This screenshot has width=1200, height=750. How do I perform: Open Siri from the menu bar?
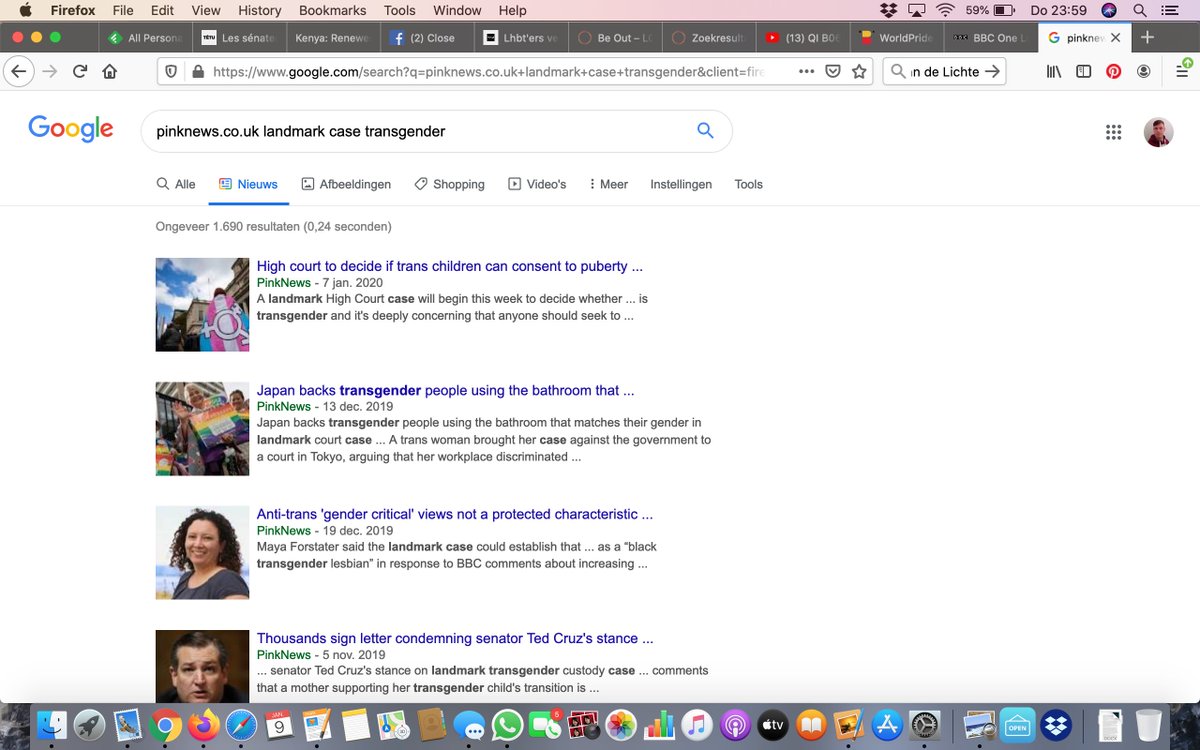point(1109,10)
